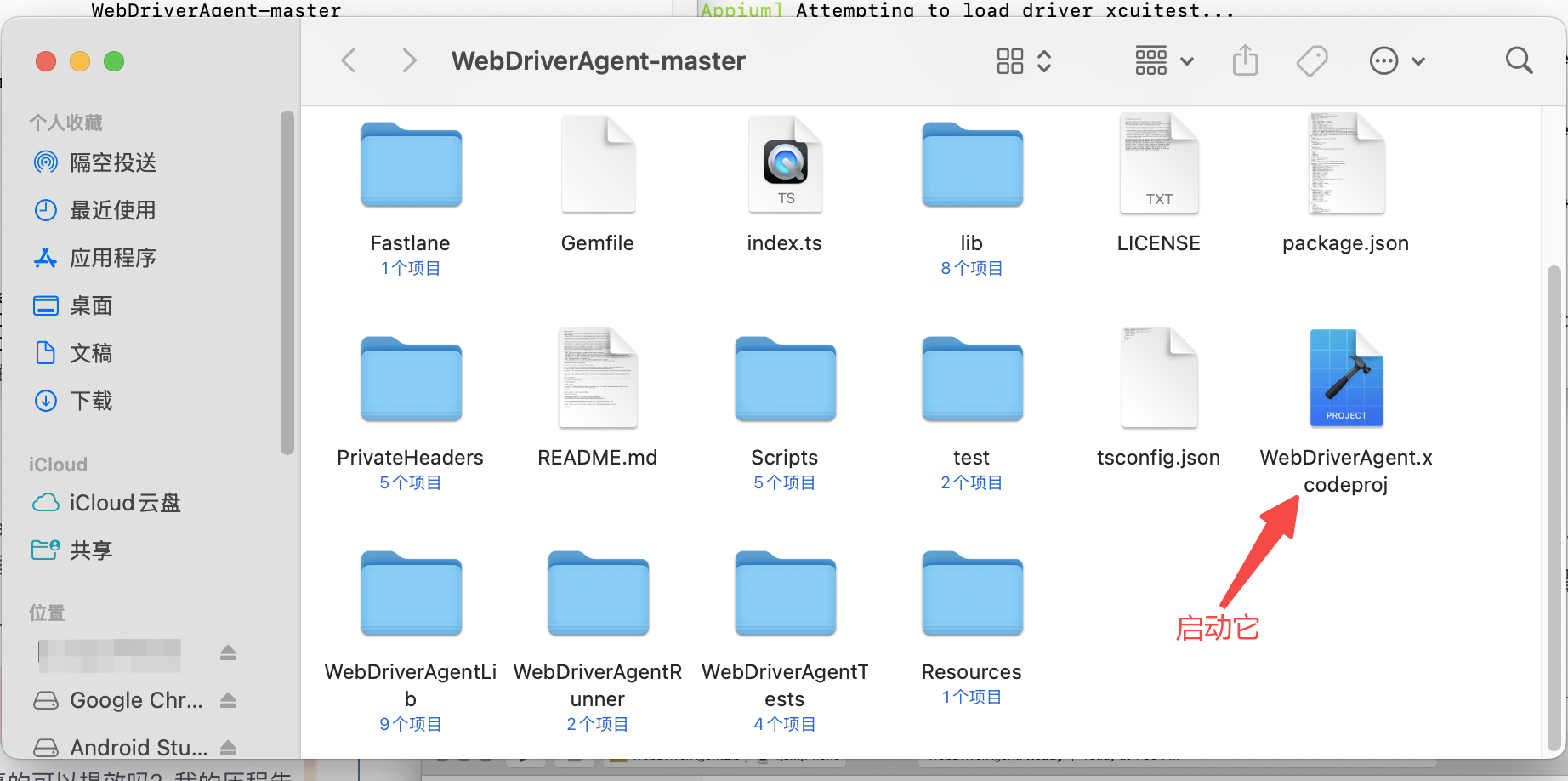
Task: Open the Tags editor icon
Action: coord(1312,60)
